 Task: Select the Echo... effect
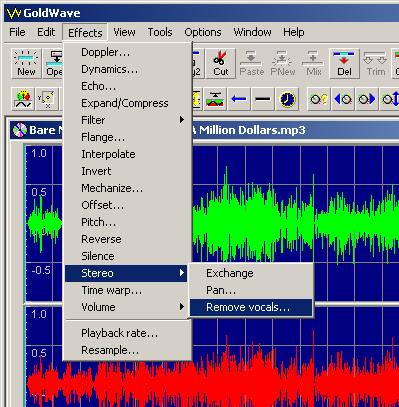point(127,86)
